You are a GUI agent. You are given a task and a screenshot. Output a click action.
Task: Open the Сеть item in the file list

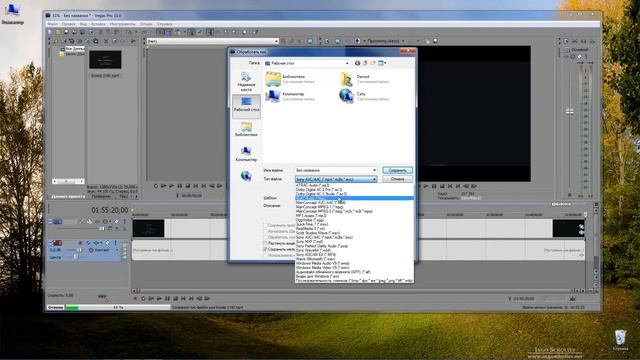click(364, 96)
